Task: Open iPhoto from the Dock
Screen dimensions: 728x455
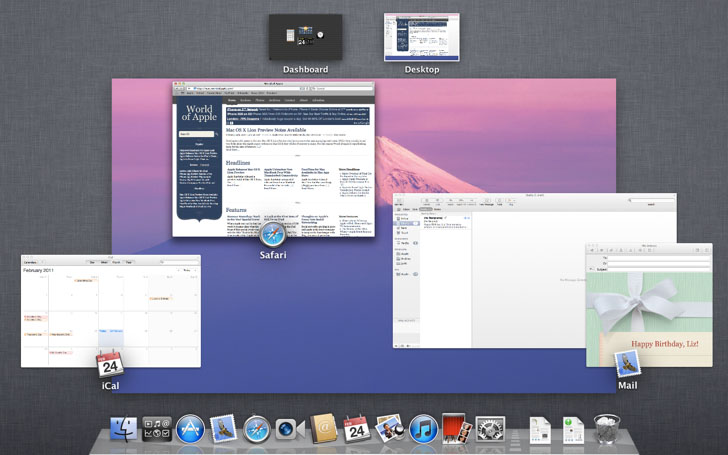Action: [389, 428]
